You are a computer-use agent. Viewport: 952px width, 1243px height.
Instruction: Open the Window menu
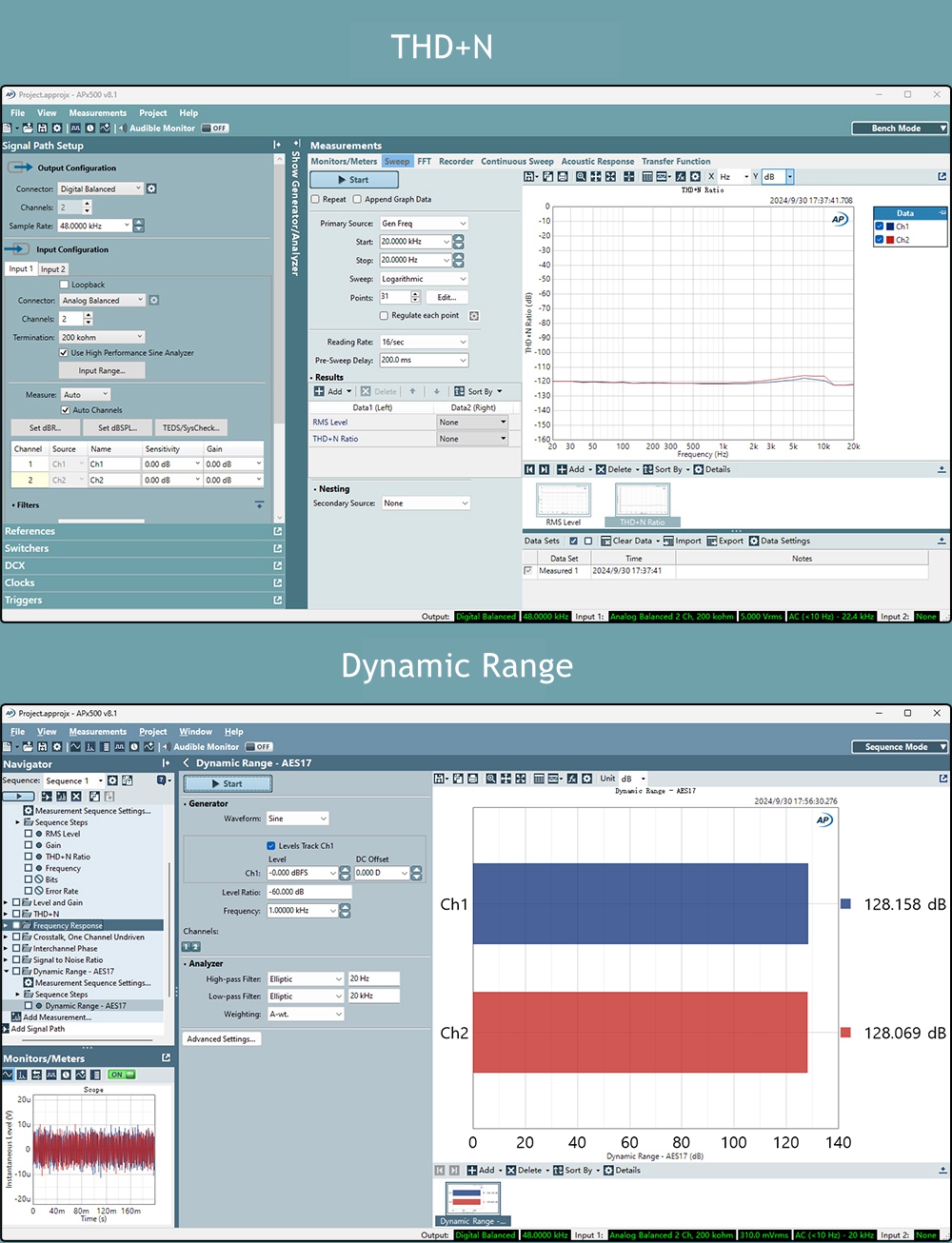pos(195,732)
